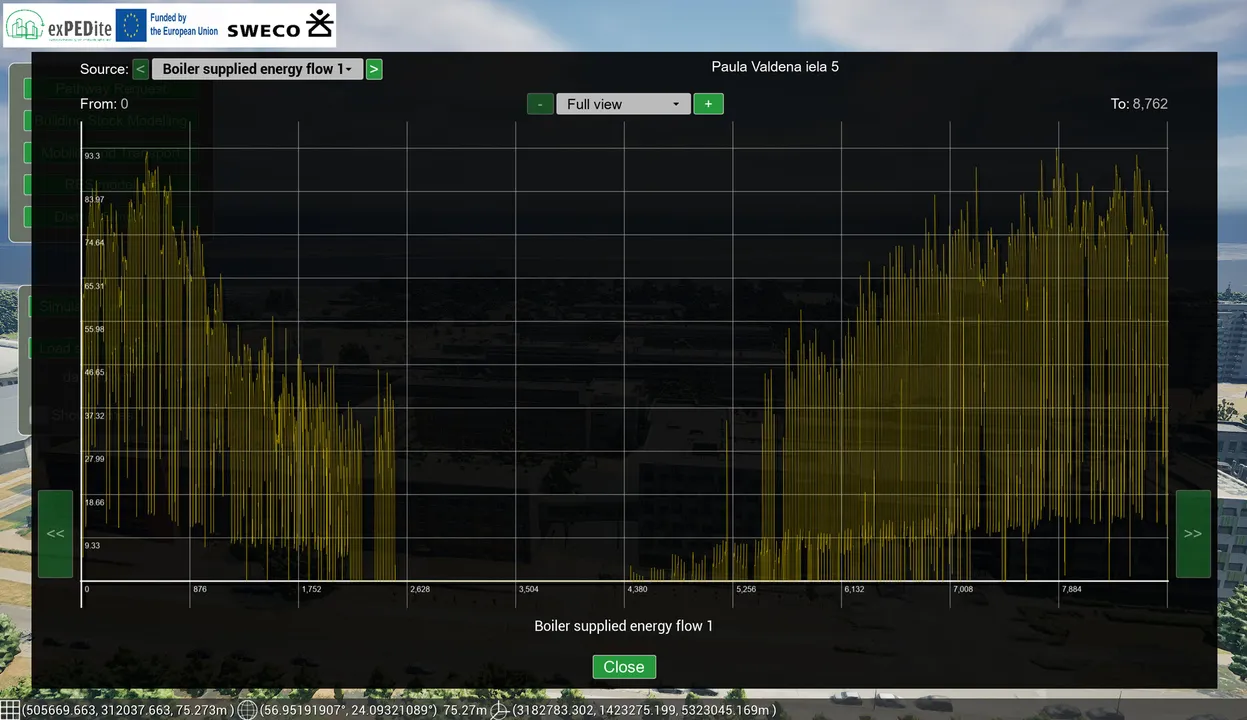The image size is (1247, 720).
Task: Zoom out chart with minus button
Action: 540,104
